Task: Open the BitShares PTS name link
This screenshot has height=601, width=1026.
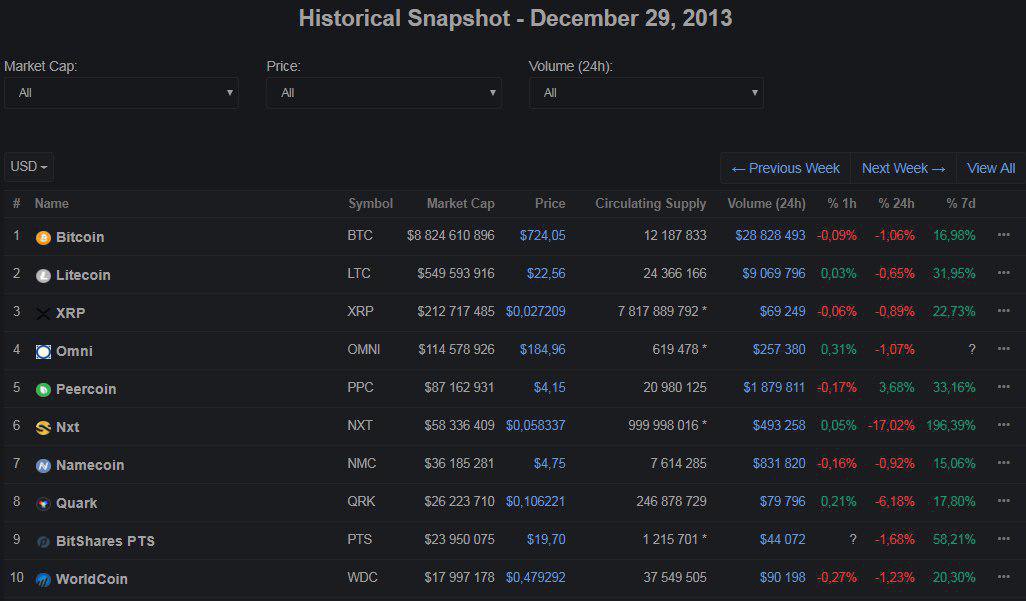Action: coord(105,541)
